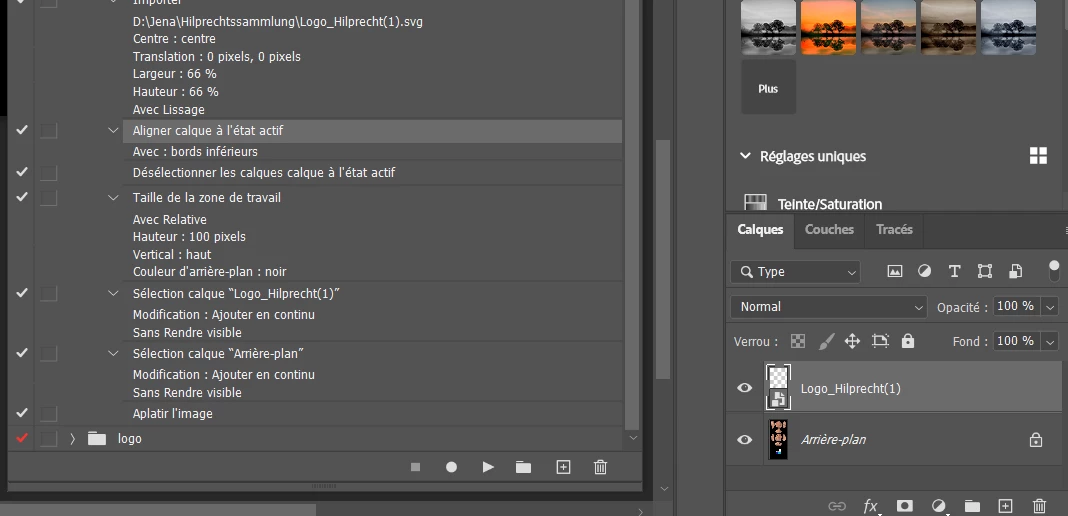Image resolution: width=1068 pixels, height=516 pixels.
Task: Apply the orange sunset adjustment preset
Action: pyautogui.click(x=828, y=27)
